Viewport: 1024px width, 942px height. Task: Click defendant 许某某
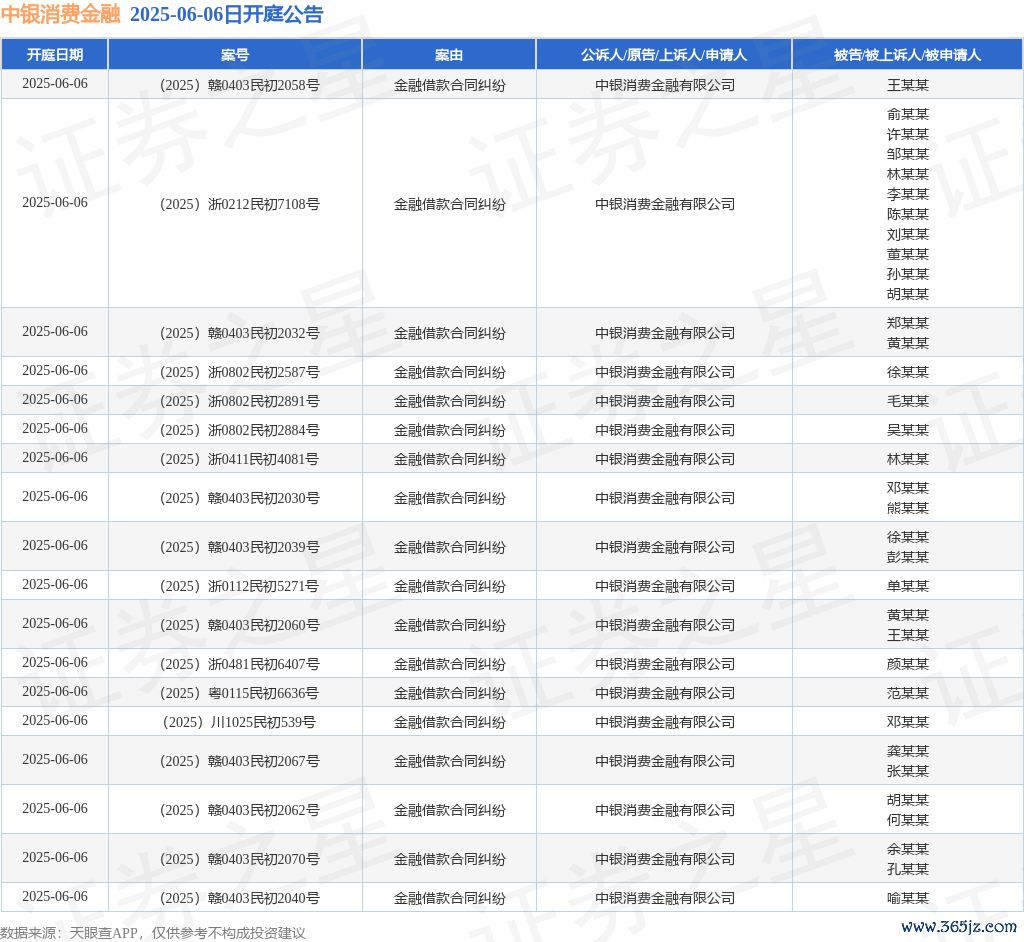[x=908, y=135]
